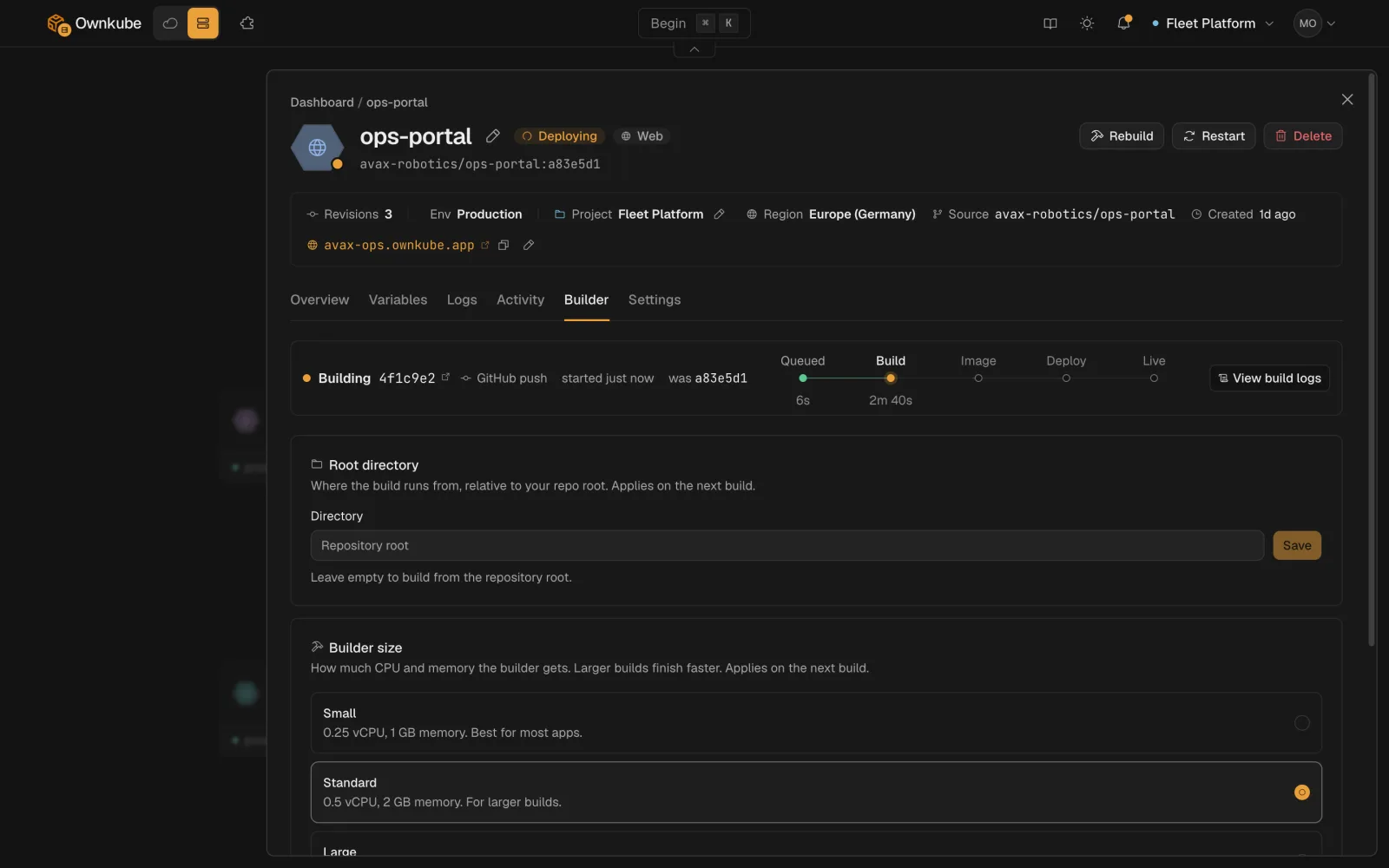This screenshot has width=1389, height=868.
Task: Edit the domain pencil icon
Action: (x=529, y=245)
